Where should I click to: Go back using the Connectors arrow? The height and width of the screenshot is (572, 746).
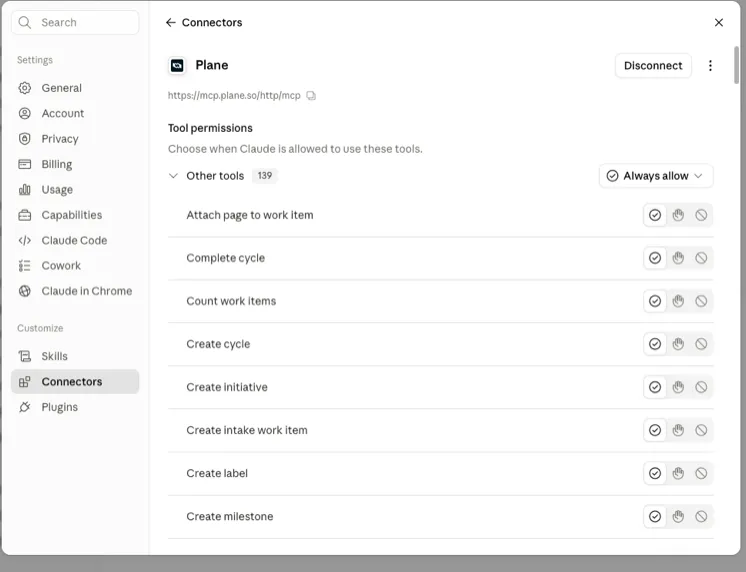click(170, 22)
